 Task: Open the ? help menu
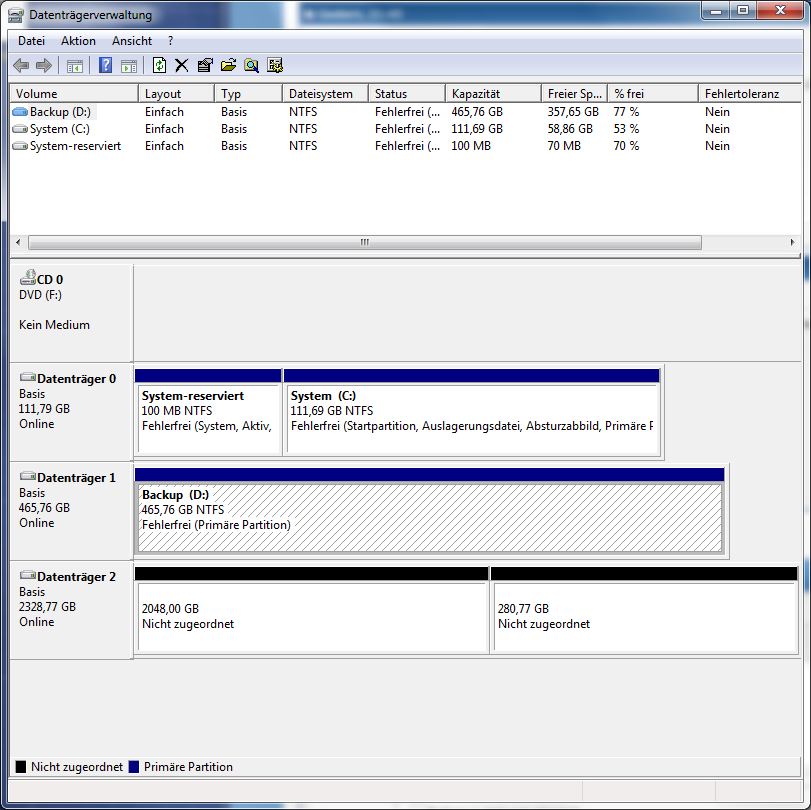click(x=171, y=41)
